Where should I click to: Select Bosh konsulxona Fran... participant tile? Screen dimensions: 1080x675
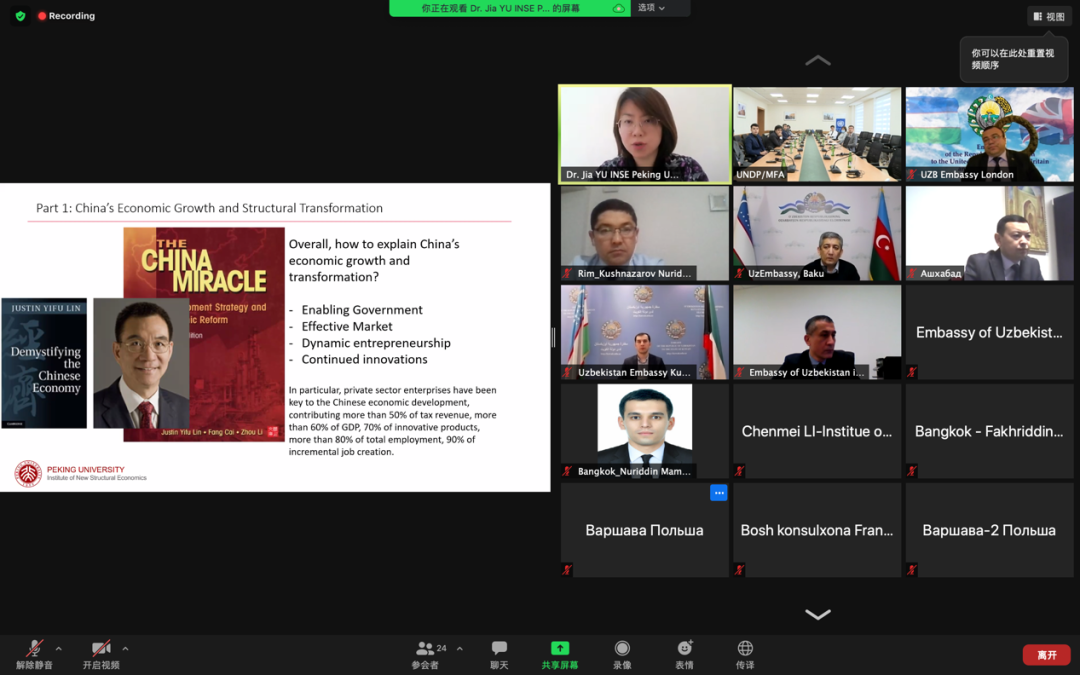[x=817, y=530]
